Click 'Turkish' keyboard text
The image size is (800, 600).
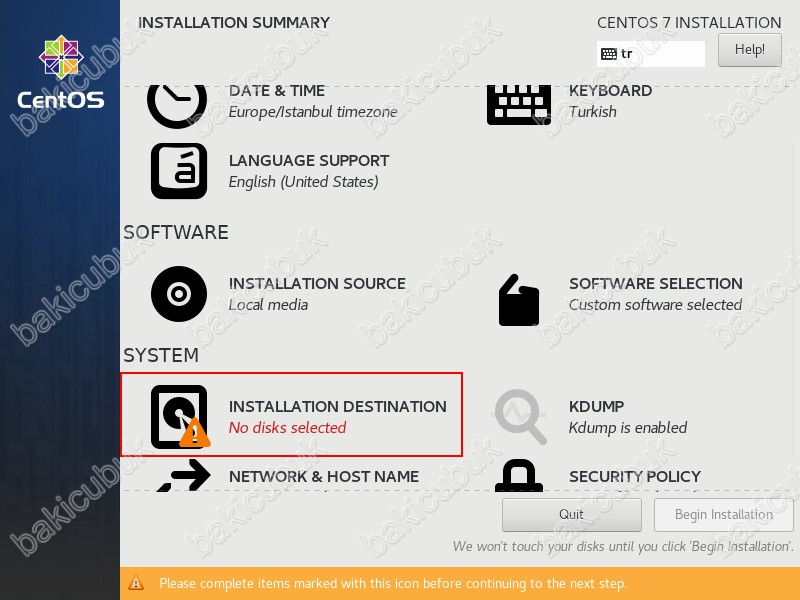point(592,112)
